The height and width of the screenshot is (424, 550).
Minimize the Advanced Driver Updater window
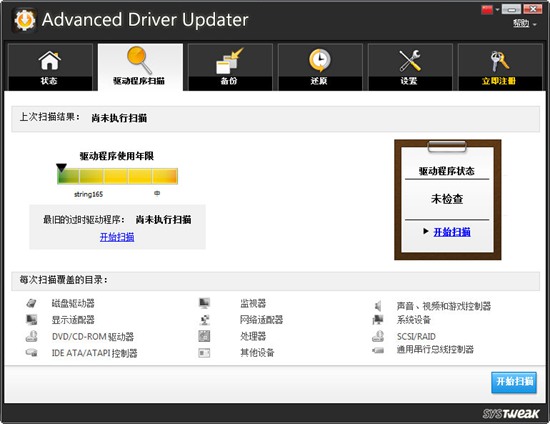tap(511, 9)
